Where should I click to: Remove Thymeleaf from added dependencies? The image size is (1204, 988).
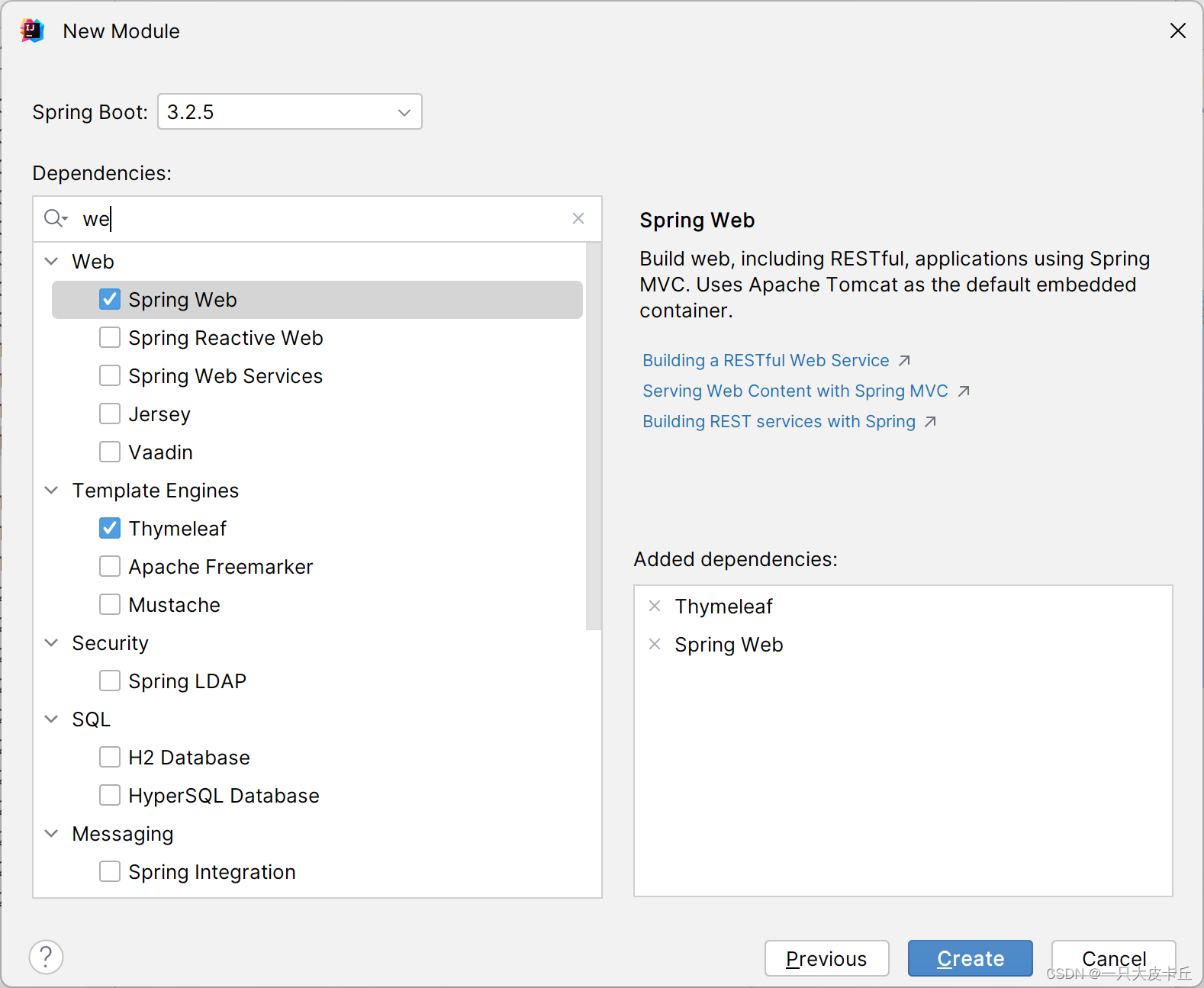tap(655, 606)
